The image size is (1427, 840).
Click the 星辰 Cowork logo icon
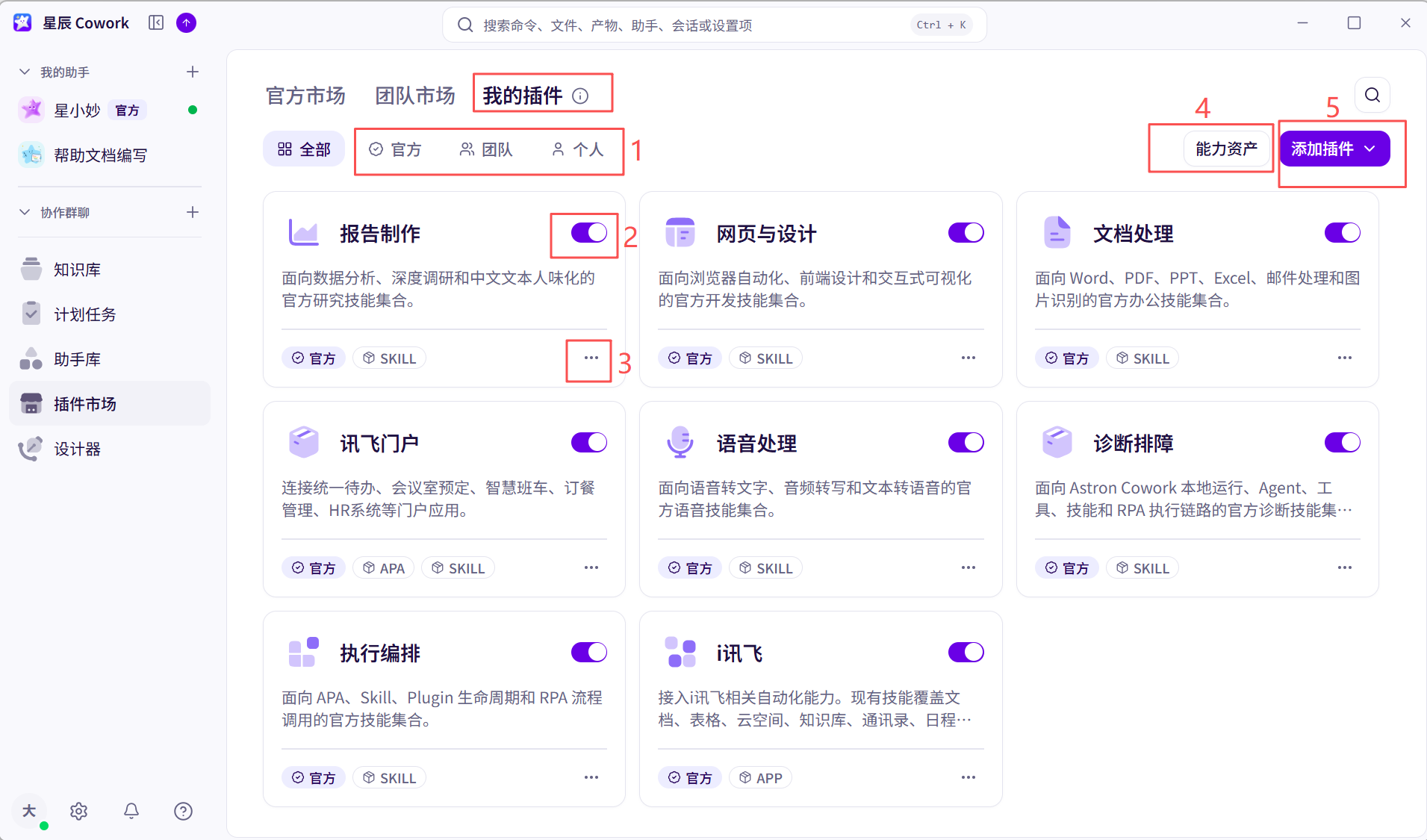[x=23, y=23]
